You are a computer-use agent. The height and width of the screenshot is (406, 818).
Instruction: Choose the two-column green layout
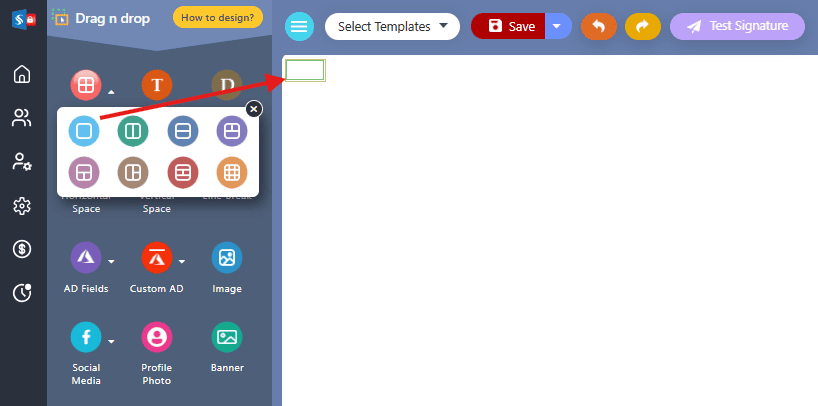click(x=133, y=131)
